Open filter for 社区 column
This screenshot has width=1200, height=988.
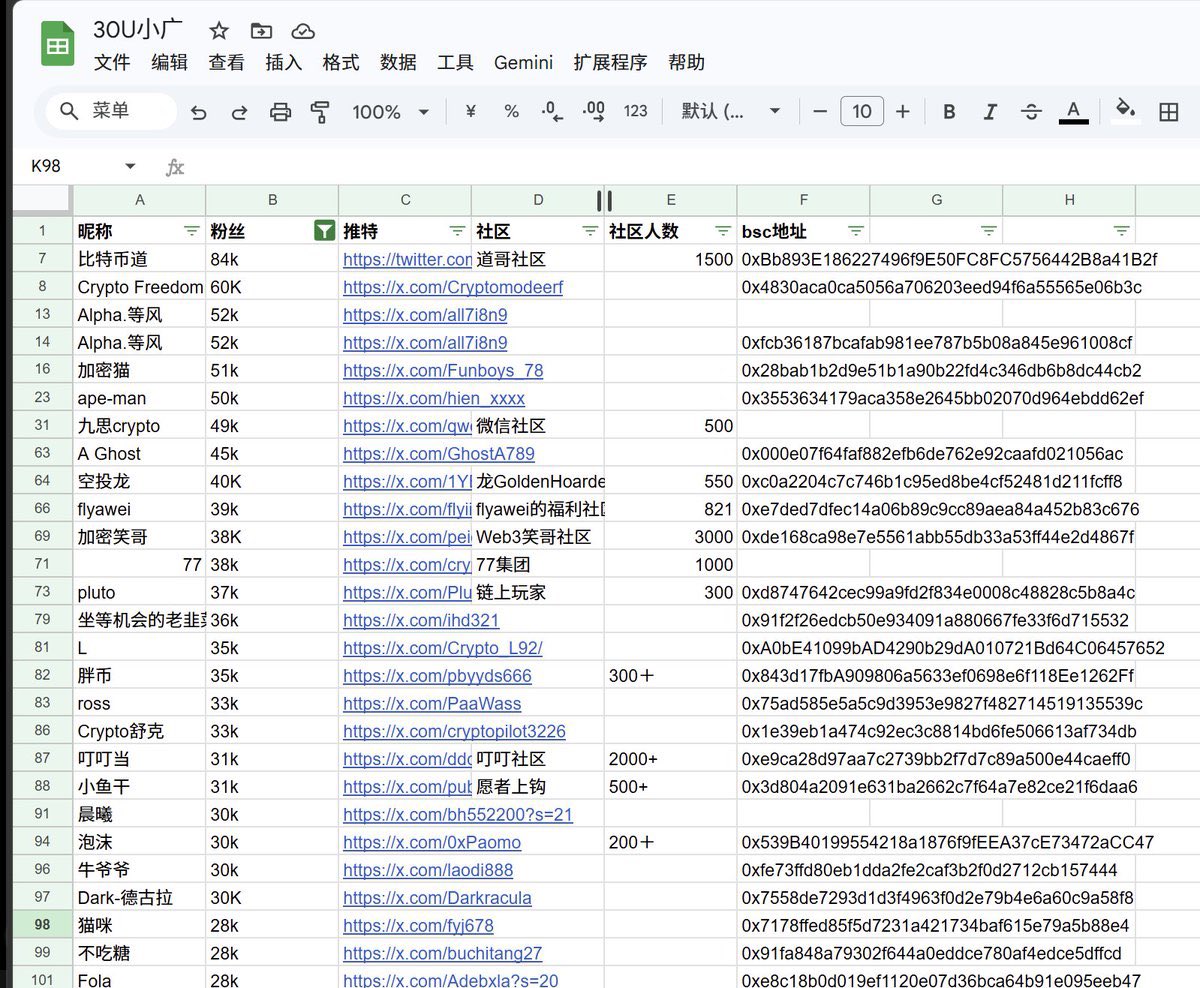pos(590,231)
